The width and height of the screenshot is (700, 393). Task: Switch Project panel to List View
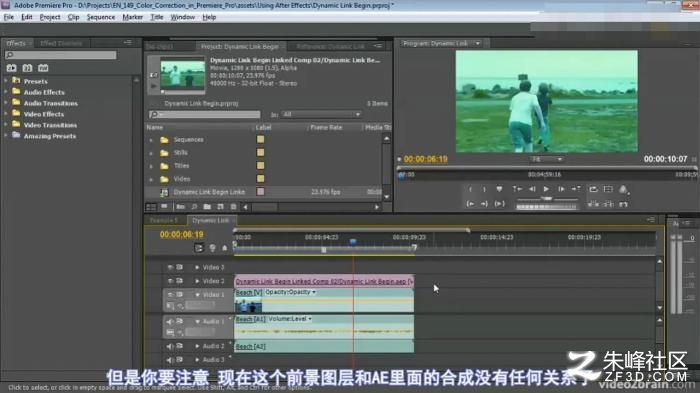[151, 207]
